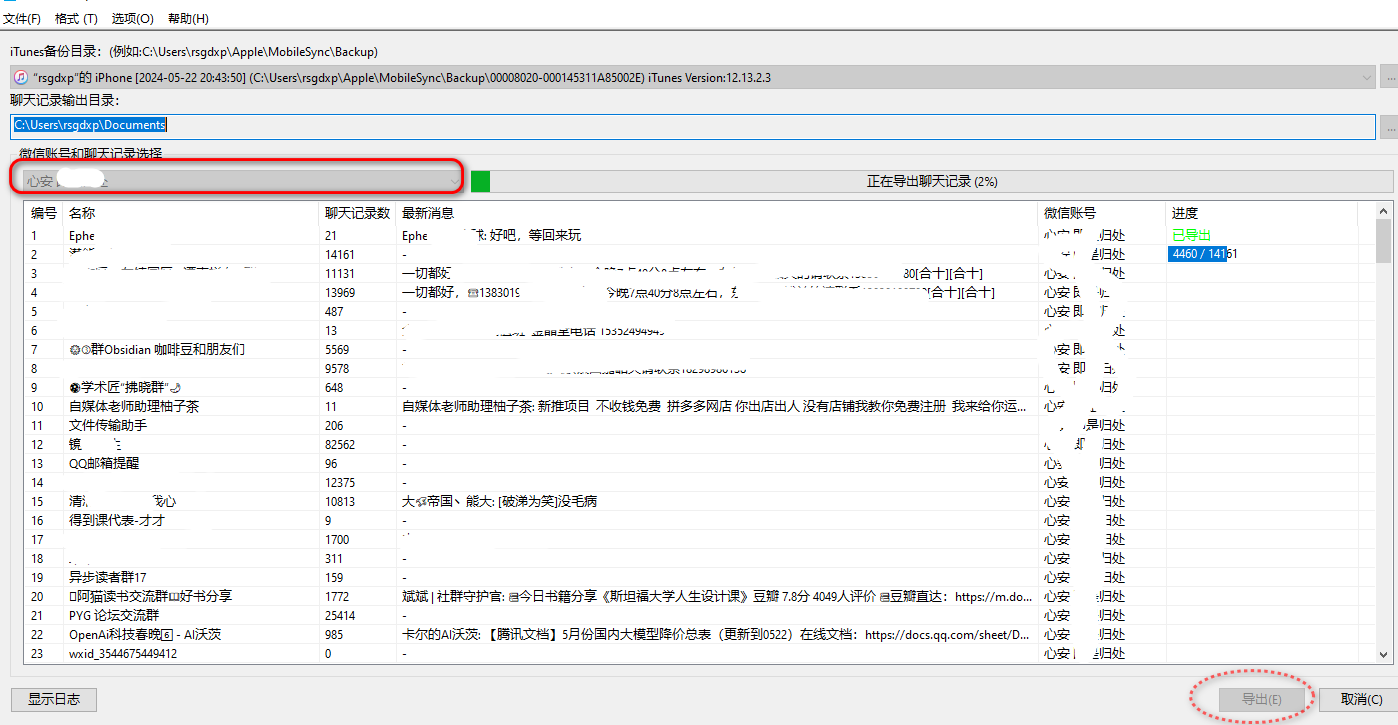Viewport: 1398px width, 725px height.
Task: Click the scroll up arrow of chat list
Action: 1384,211
